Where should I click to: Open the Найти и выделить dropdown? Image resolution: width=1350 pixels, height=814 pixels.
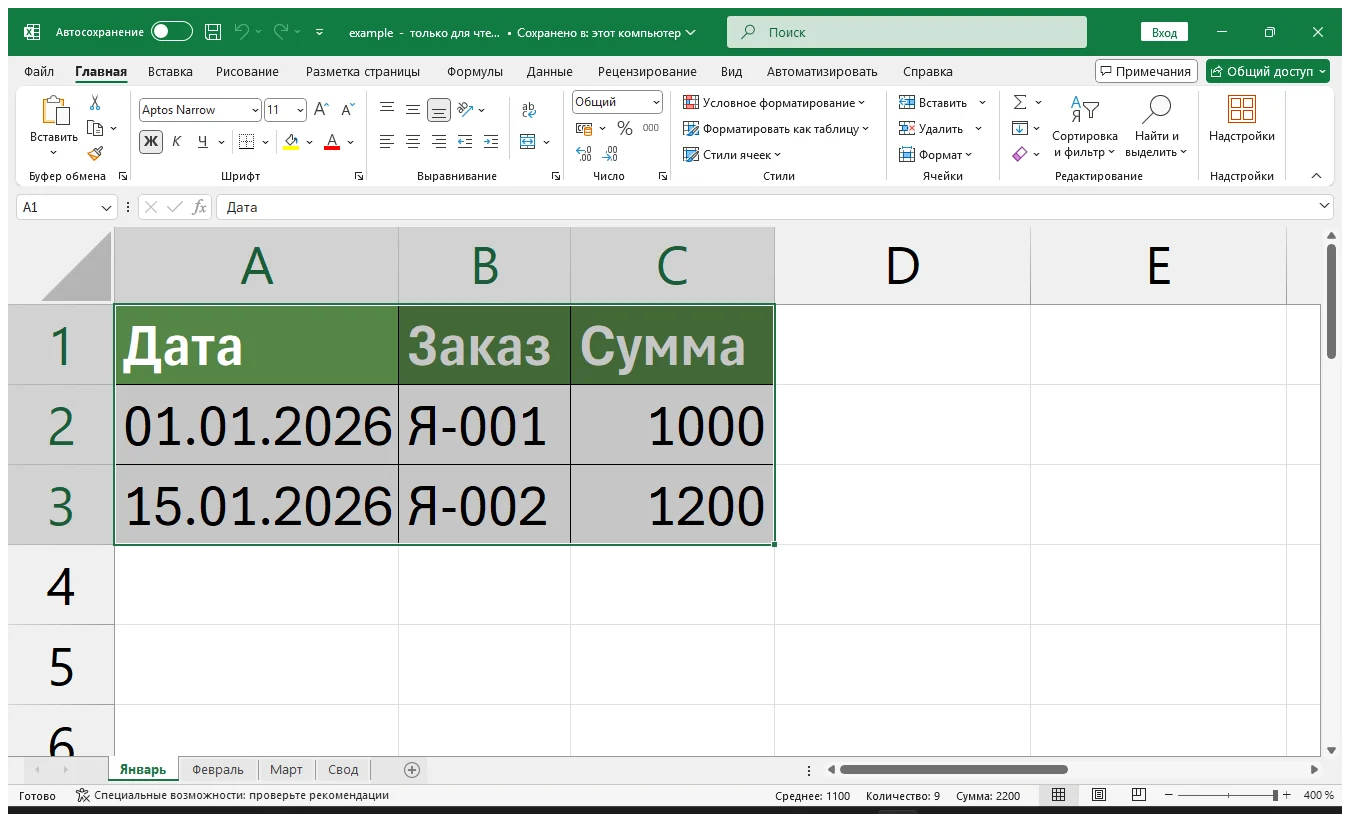click(x=1156, y=128)
